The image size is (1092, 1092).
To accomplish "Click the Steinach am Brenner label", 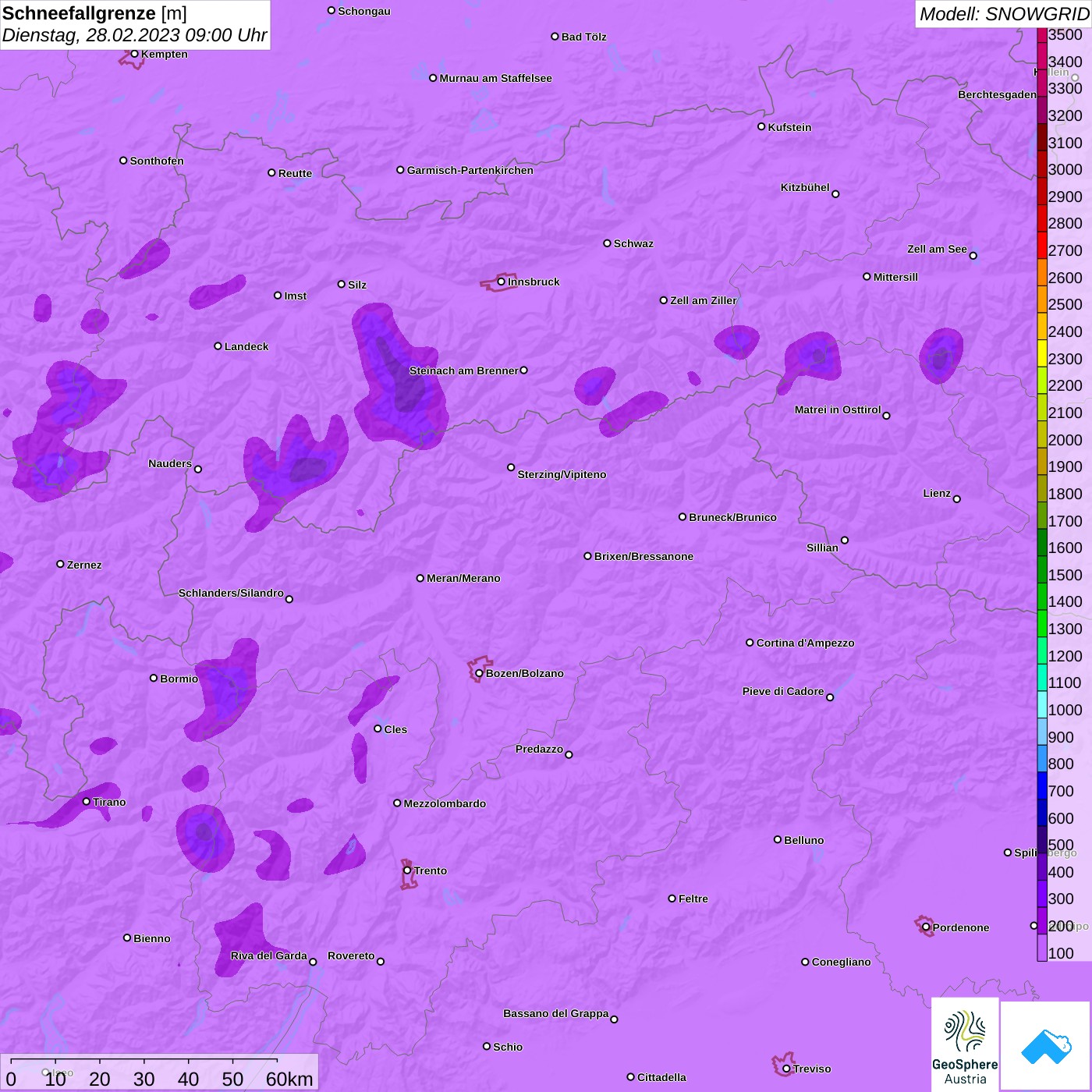I will point(464,370).
